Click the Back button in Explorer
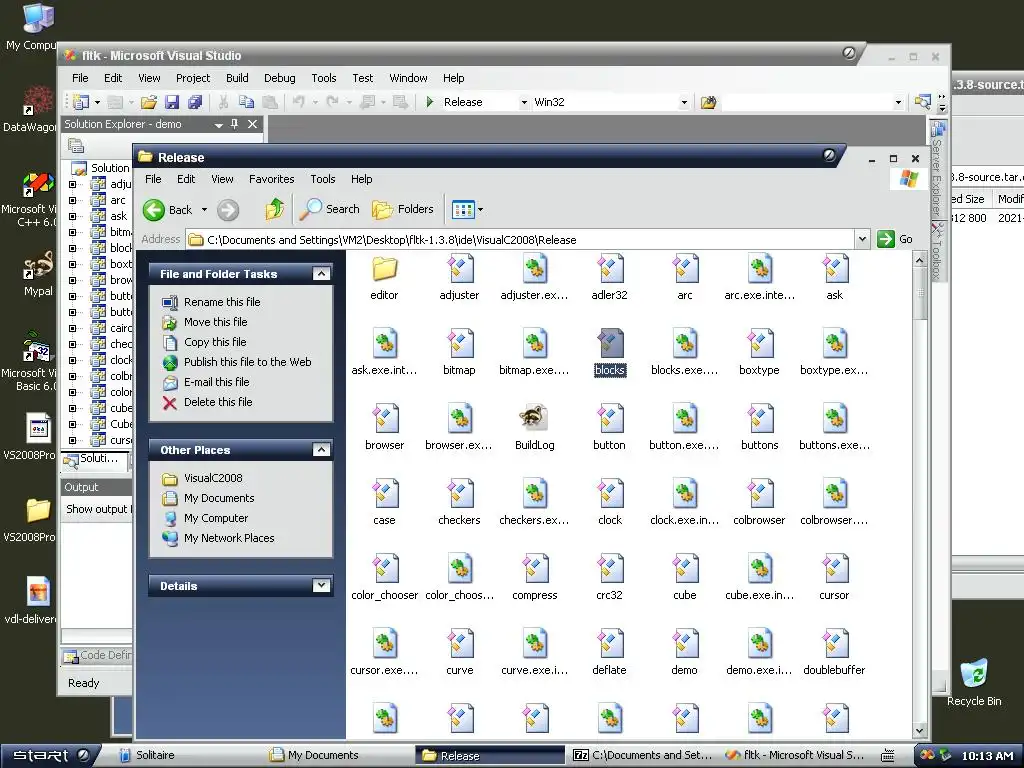The height and width of the screenshot is (768, 1024). pos(168,210)
